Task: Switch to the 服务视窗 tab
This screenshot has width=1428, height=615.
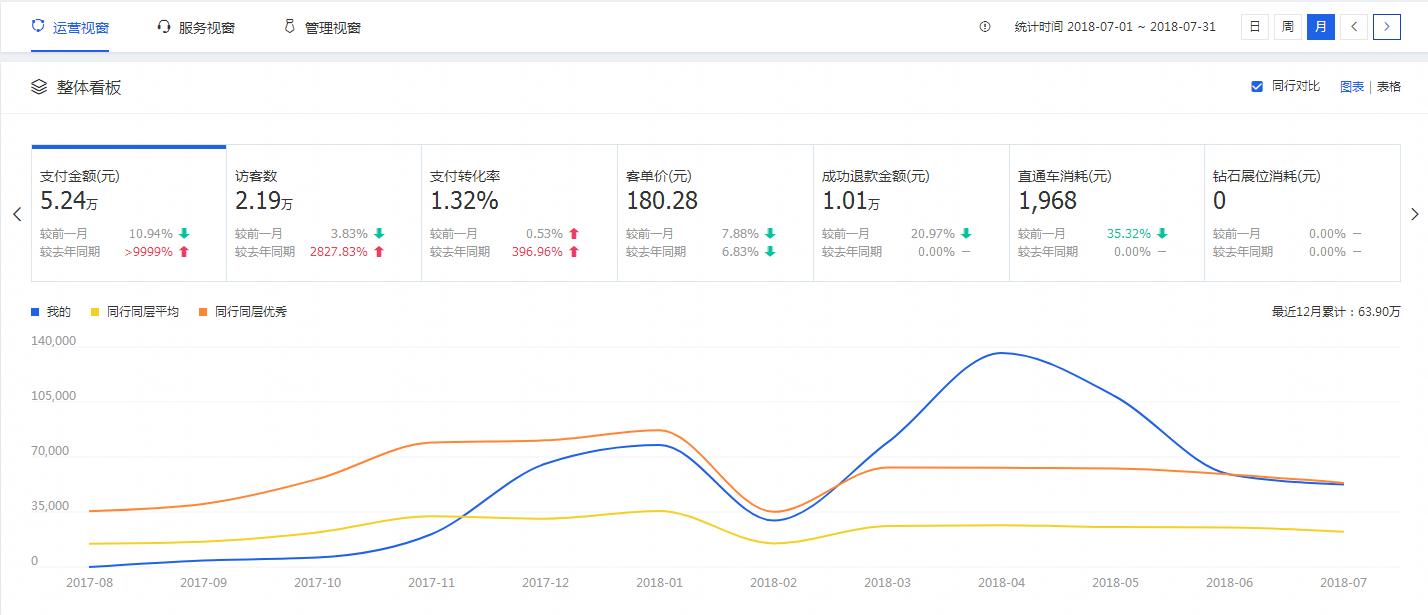Action: coord(206,28)
